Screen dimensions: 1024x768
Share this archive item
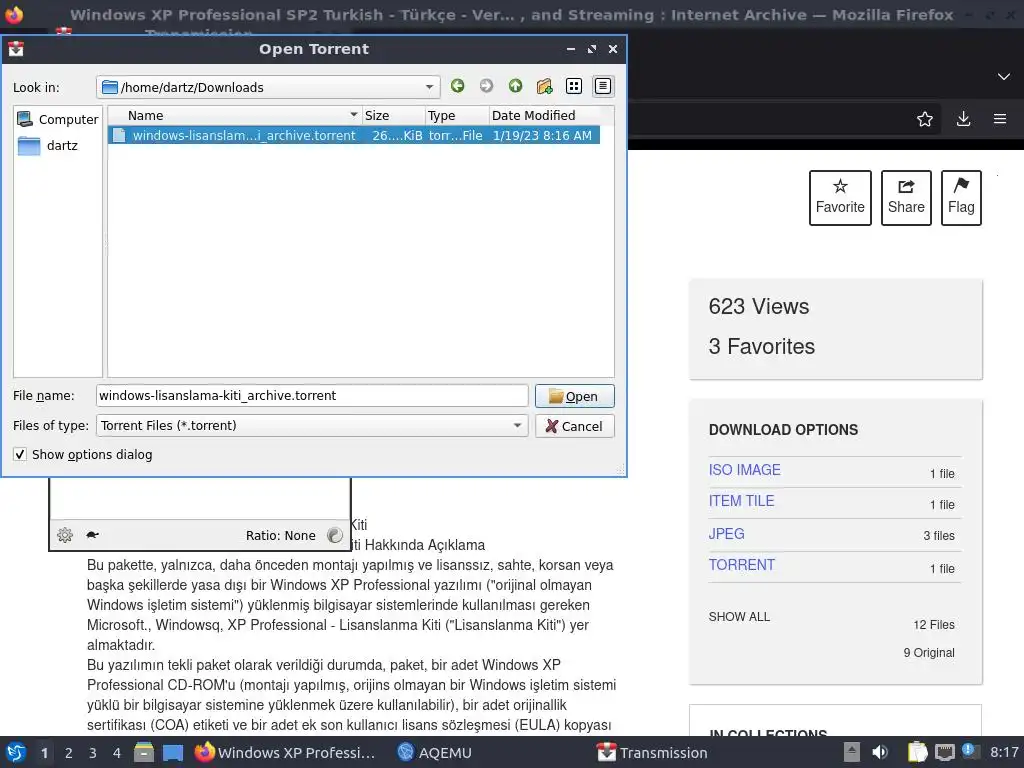906,198
